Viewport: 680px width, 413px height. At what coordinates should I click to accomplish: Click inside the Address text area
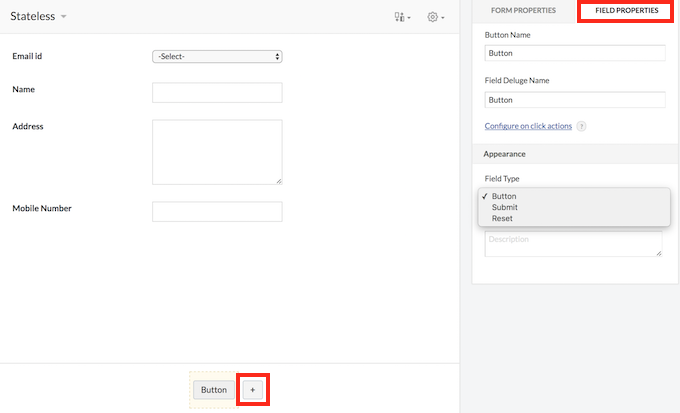(x=217, y=152)
